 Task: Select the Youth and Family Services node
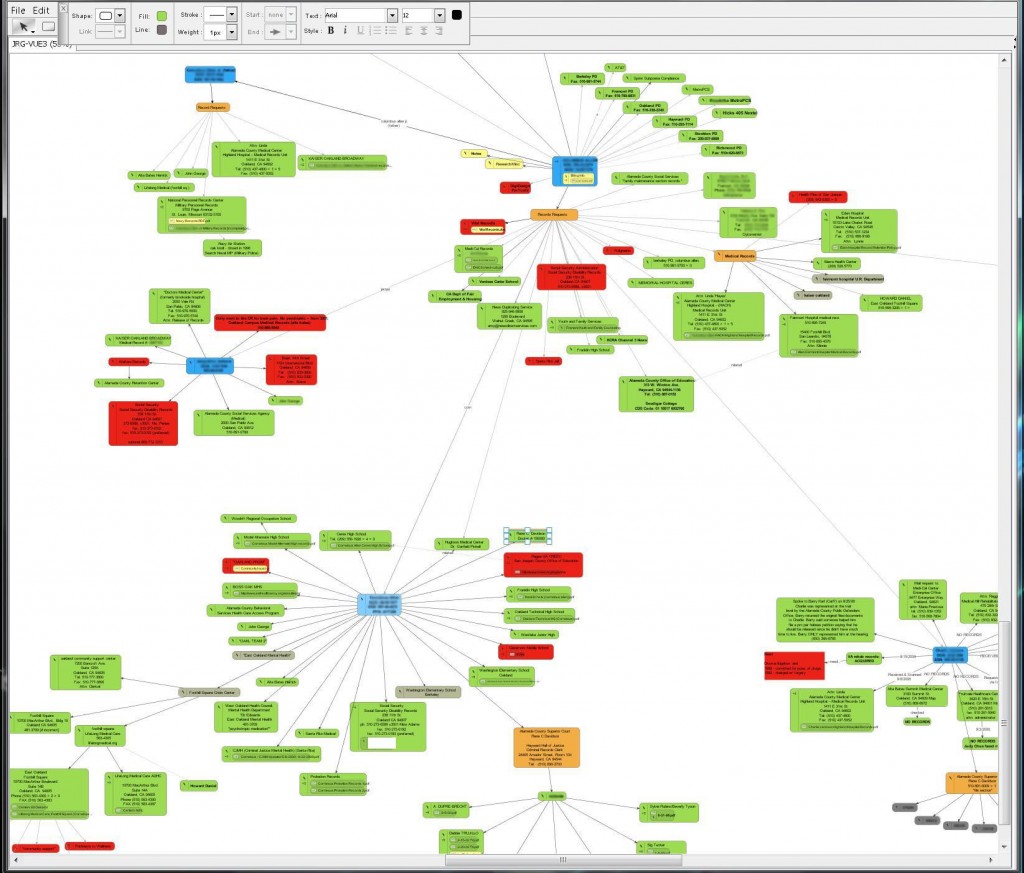(584, 325)
